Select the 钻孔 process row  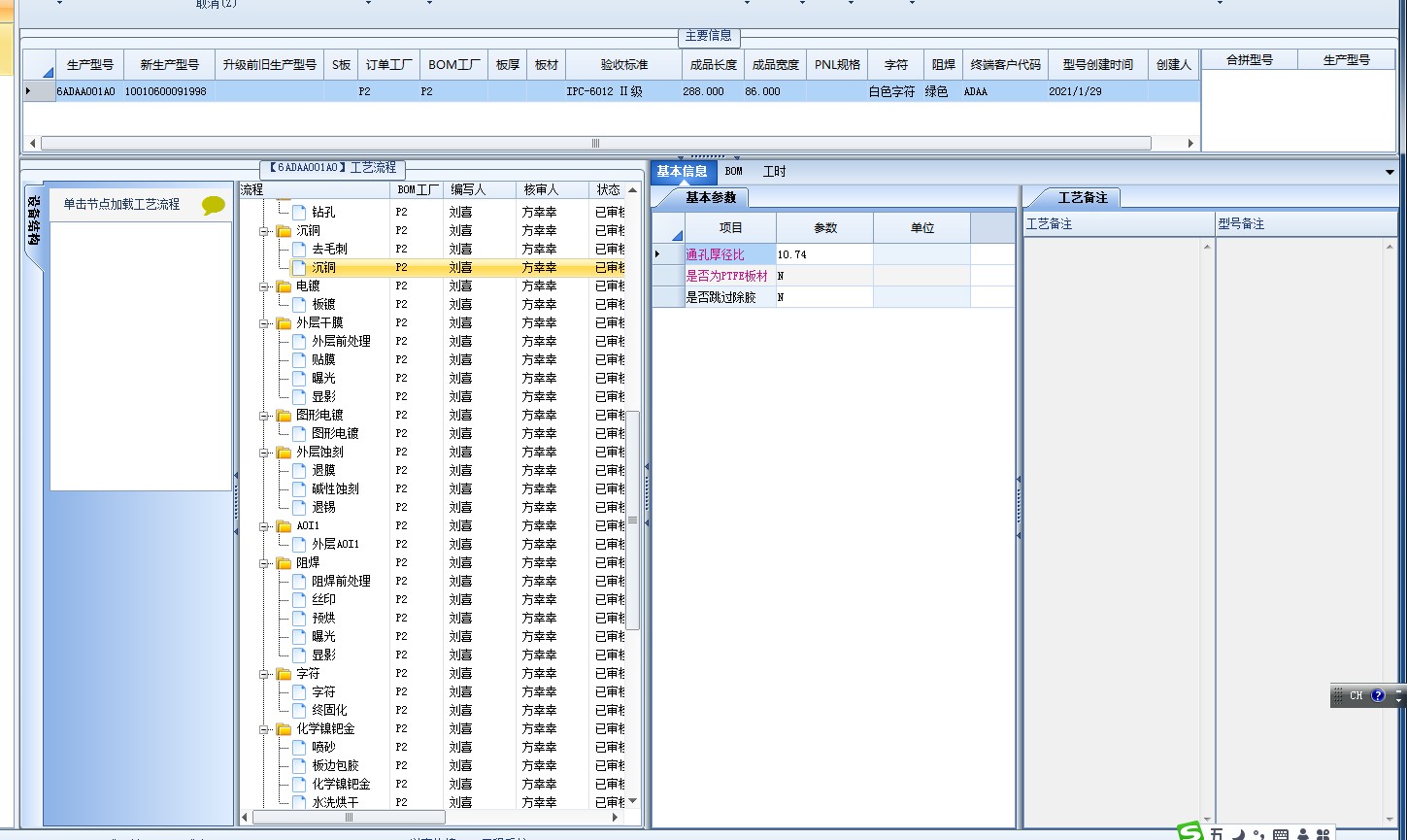pyautogui.click(x=324, y=213)
